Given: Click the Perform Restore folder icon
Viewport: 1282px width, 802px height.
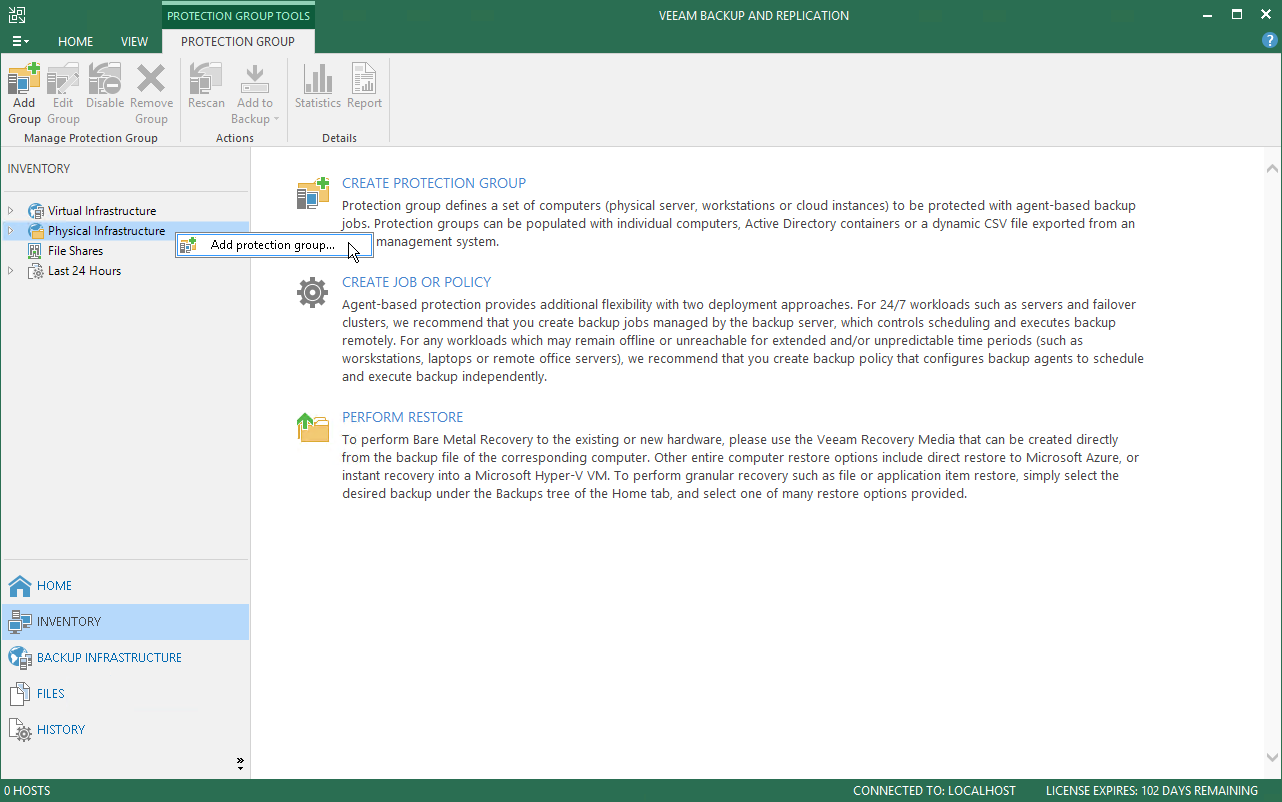Looking at the screenshot, I should pyautogui.click(x=313, y=427).
